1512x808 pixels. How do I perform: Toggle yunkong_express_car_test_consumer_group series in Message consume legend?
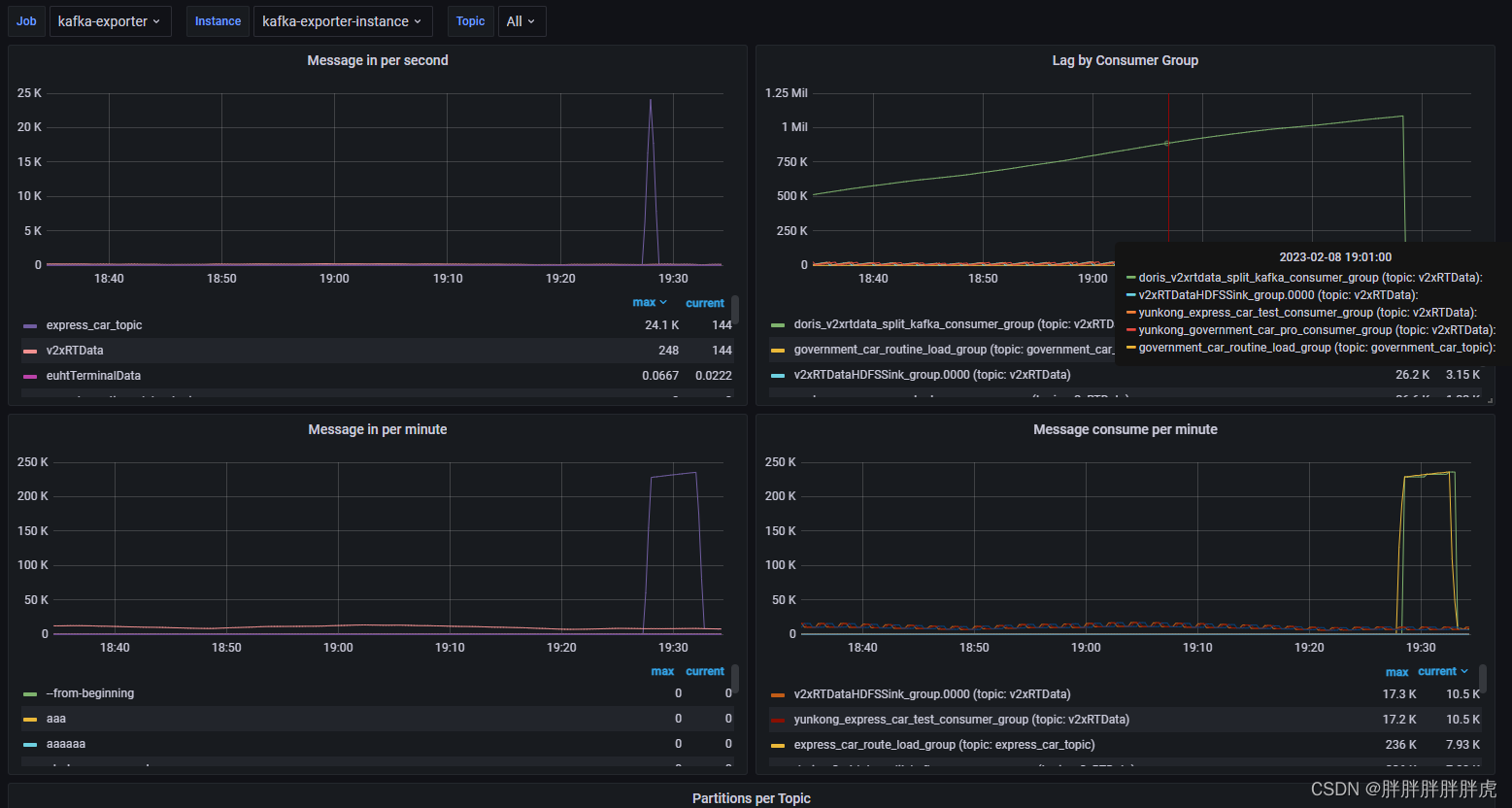pyautogui.click(x=961, y=720)
